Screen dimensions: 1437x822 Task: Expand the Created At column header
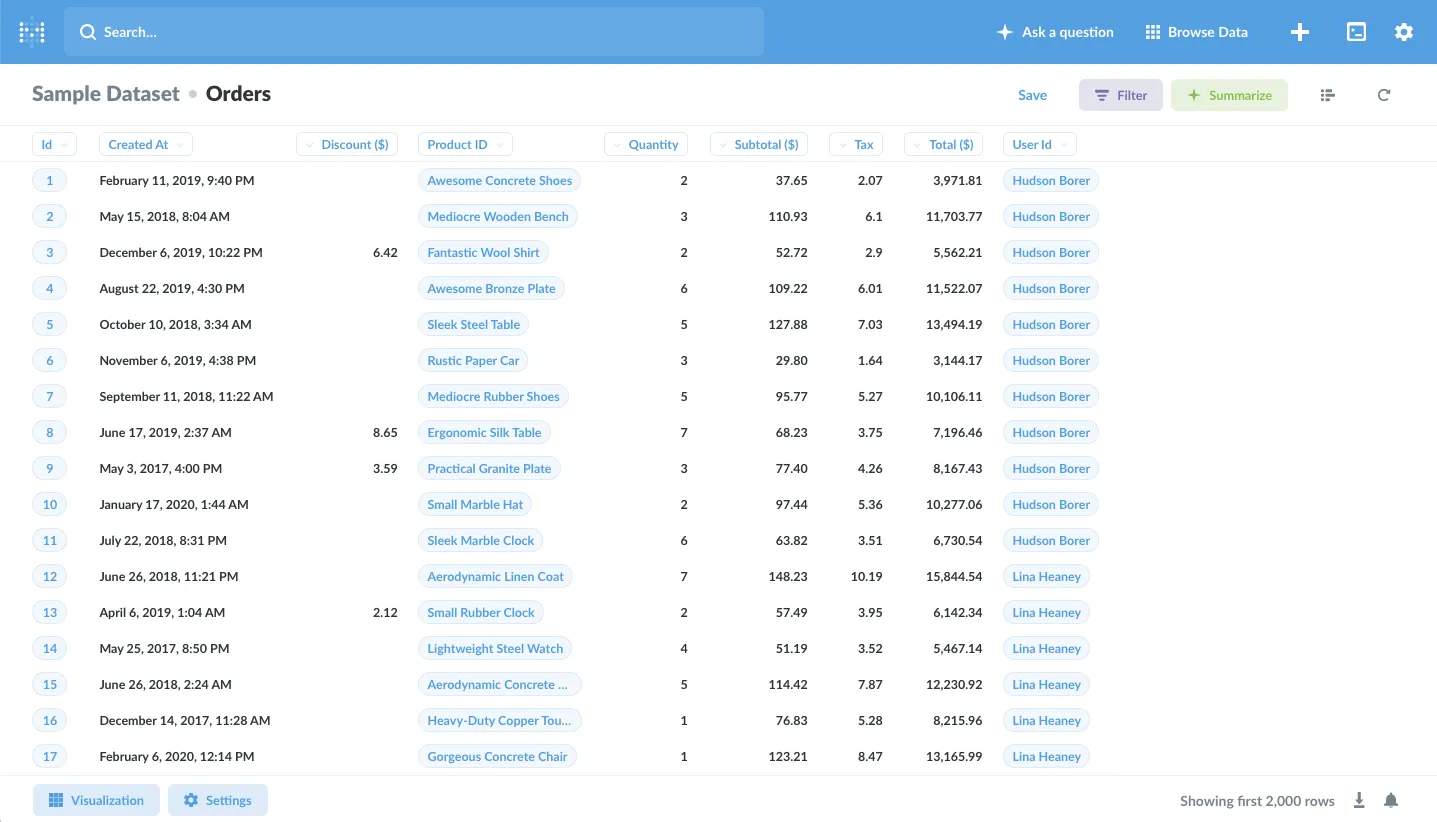point(146,144)
